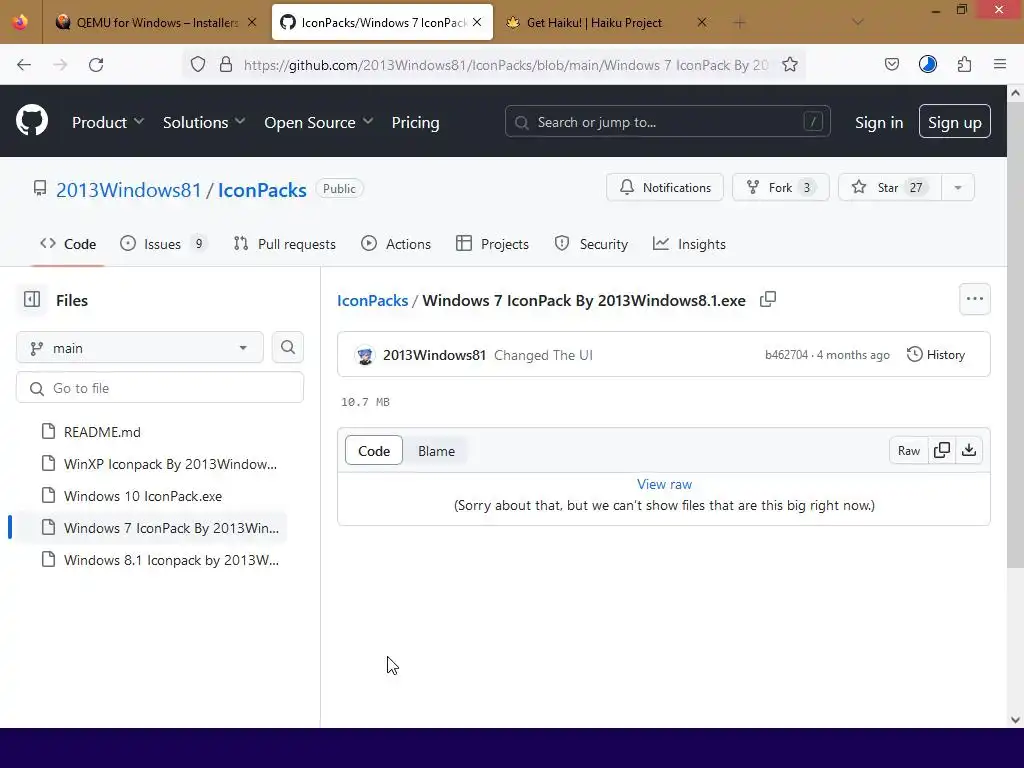Expand the Product menu

tap(108, 122)
